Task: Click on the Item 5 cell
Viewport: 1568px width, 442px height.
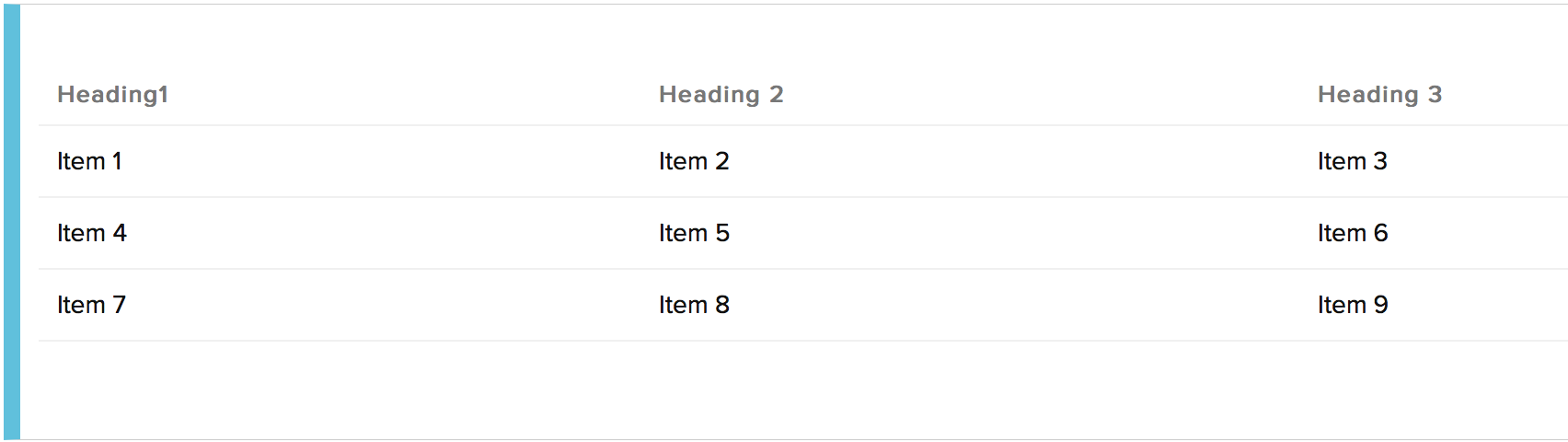Action: point(694,233)
